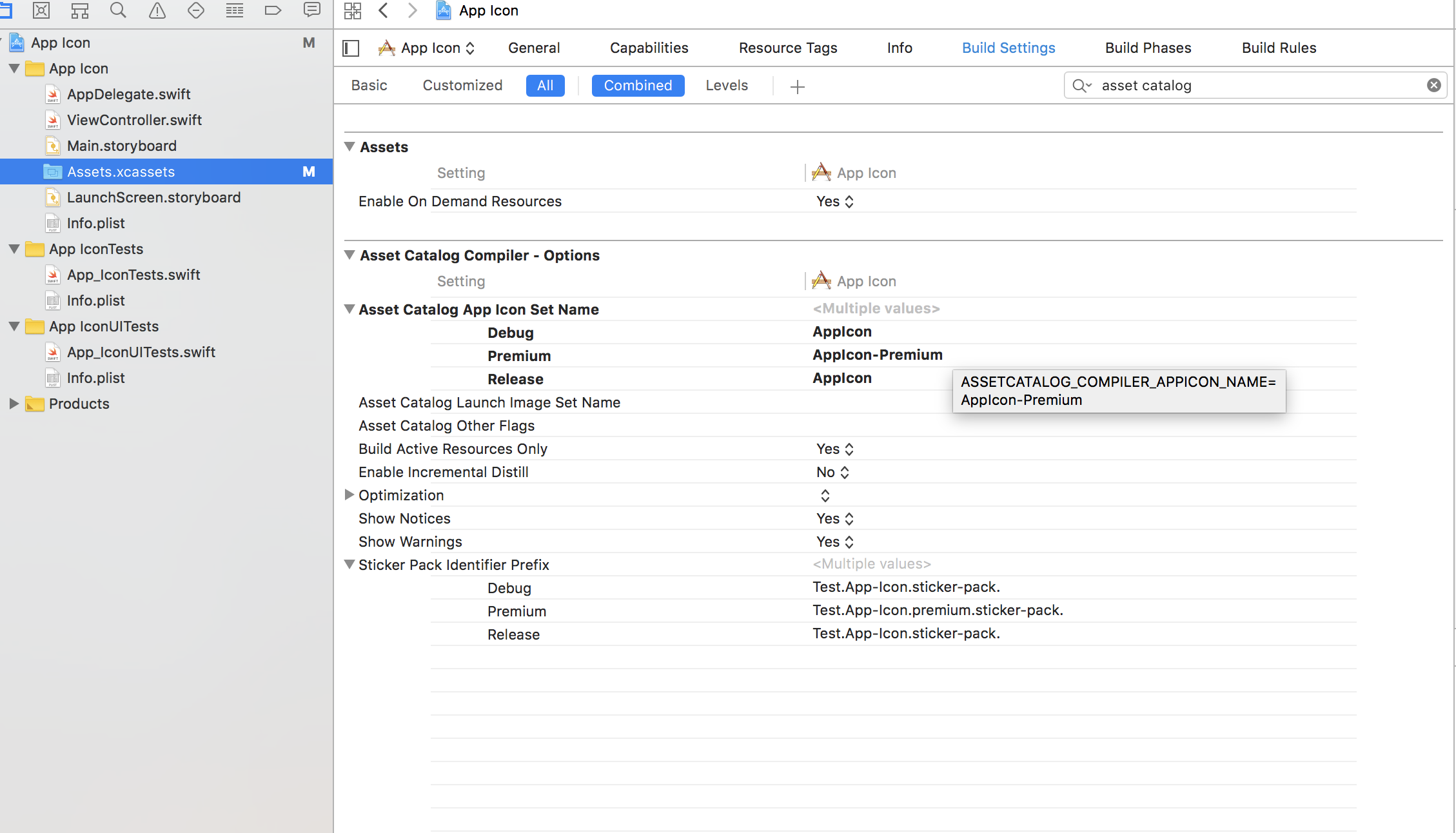Switch to Levels view
Screen dimensions: 1456x833
point(727,86)
